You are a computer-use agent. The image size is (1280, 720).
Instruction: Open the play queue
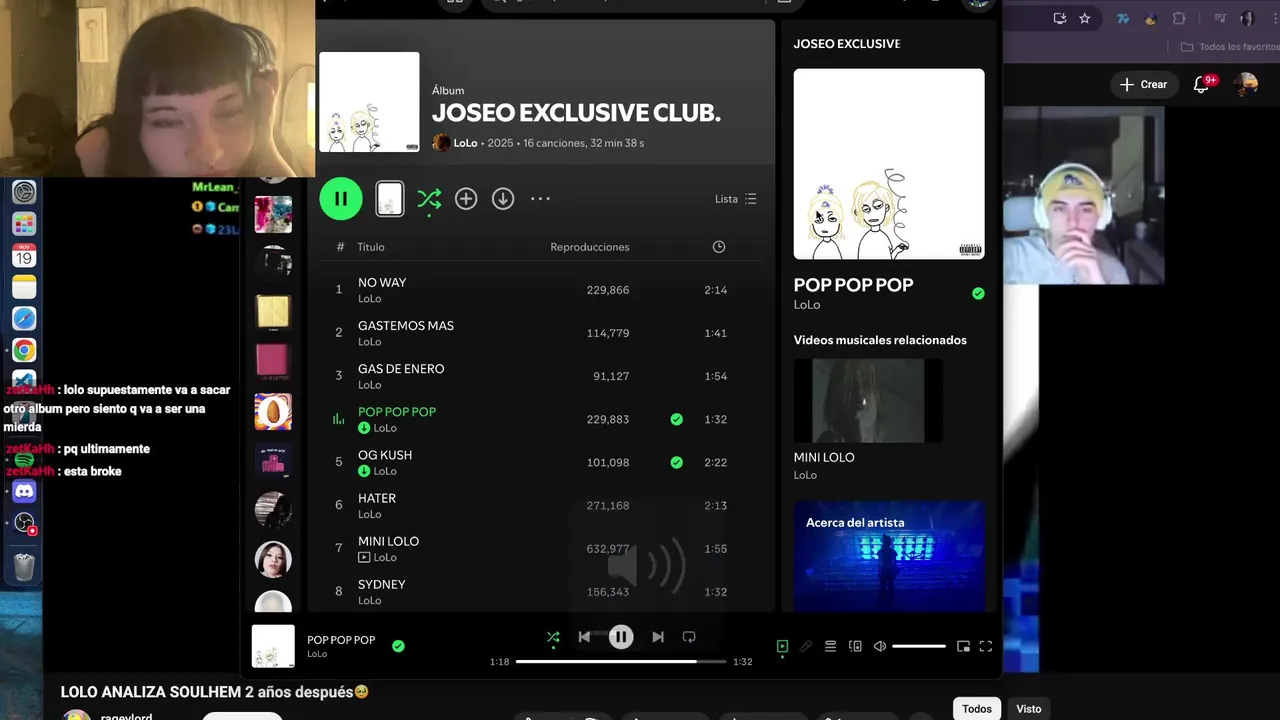(x=830, y=646)
